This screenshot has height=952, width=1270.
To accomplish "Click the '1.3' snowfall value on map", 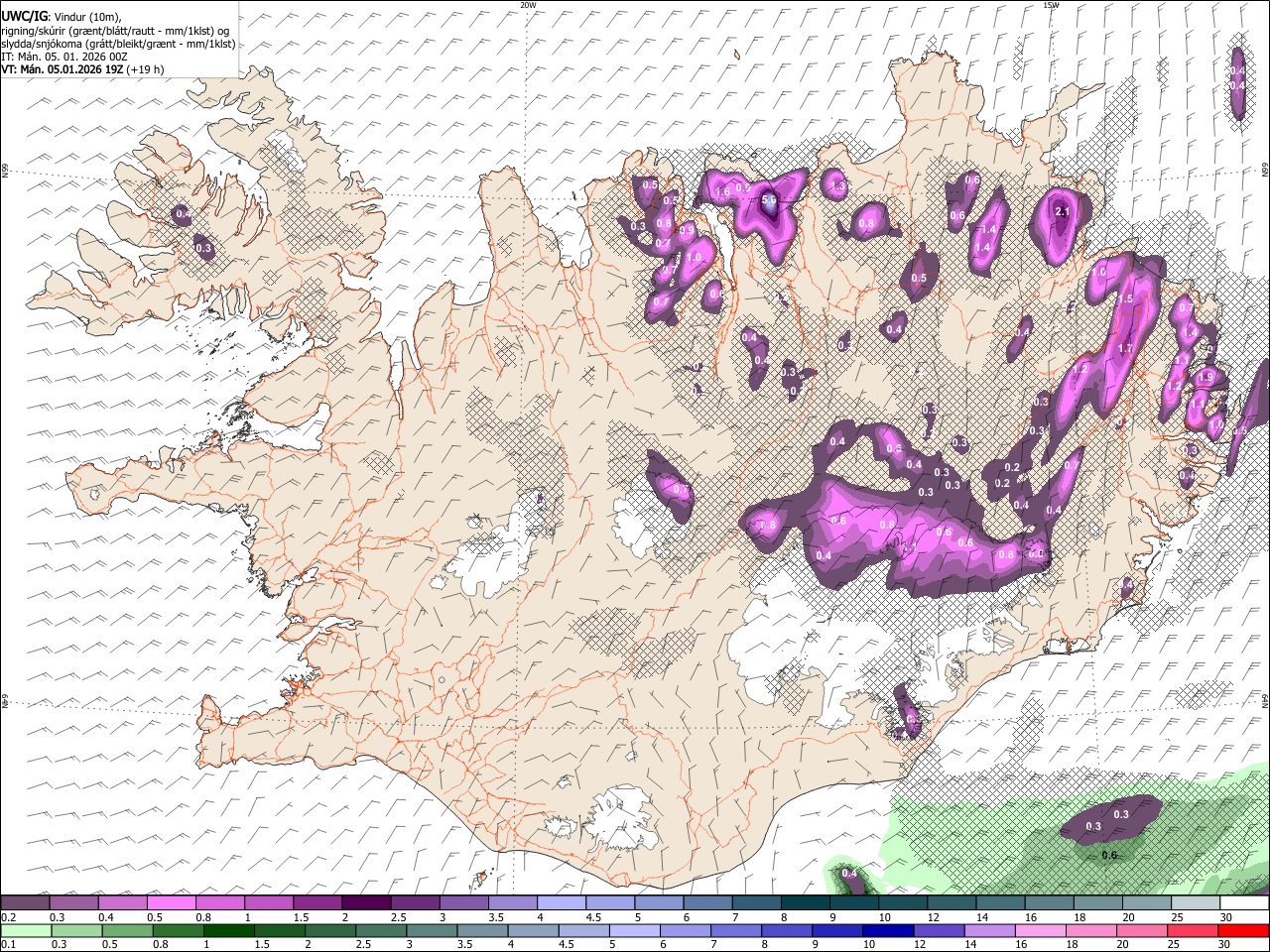I will point(837,185).
